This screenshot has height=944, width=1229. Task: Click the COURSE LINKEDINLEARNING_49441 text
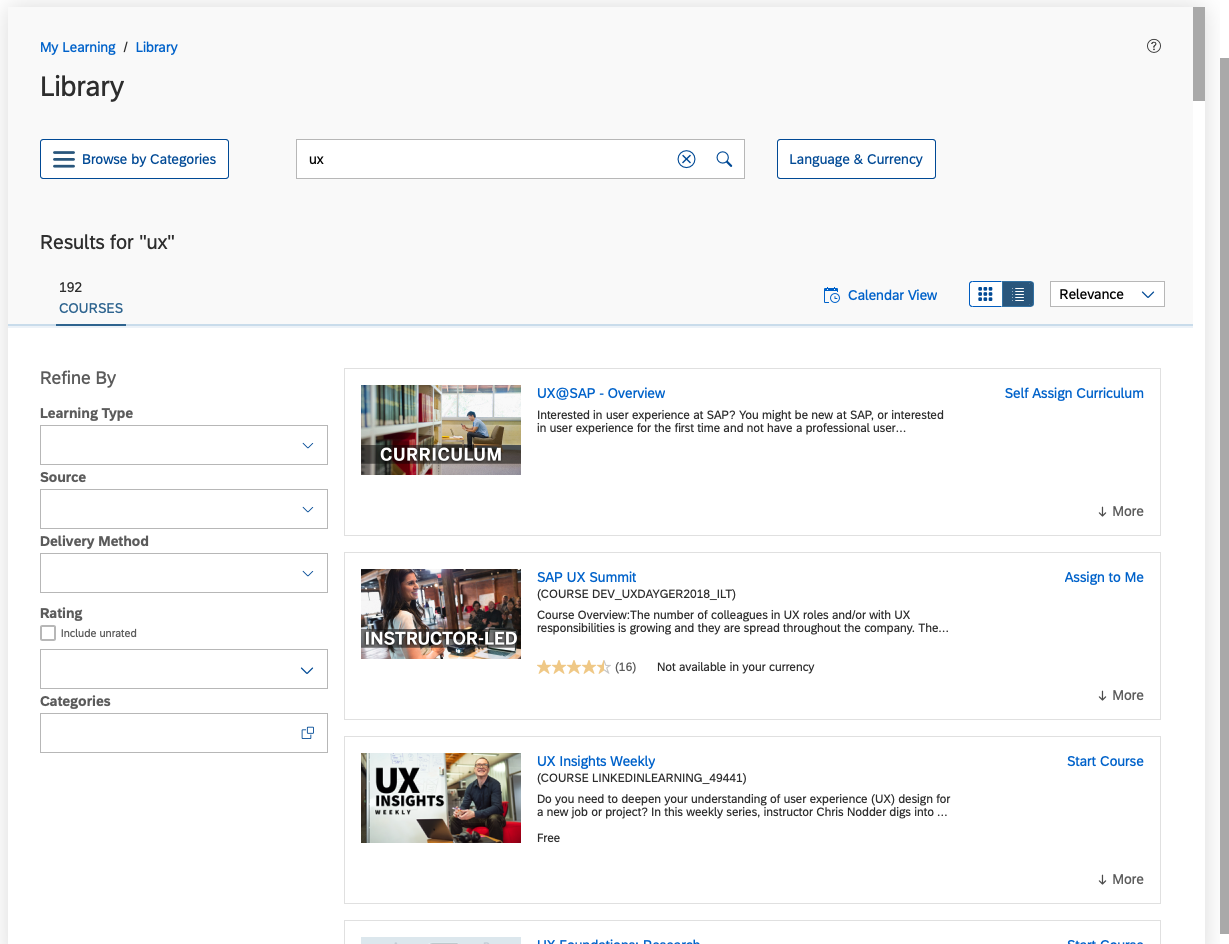click(642, 778)
